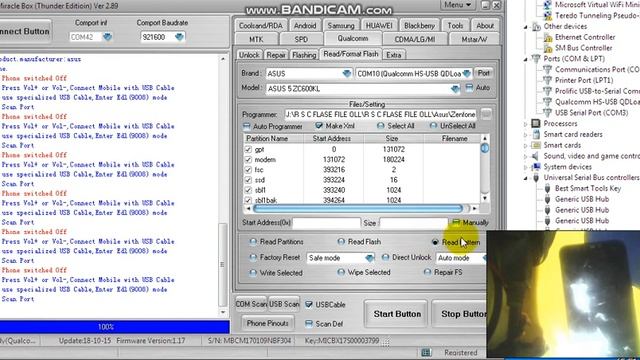Click Teredo Tunneling Pseudo-Interface icon

pyautogui.click(x=548, y=16)
